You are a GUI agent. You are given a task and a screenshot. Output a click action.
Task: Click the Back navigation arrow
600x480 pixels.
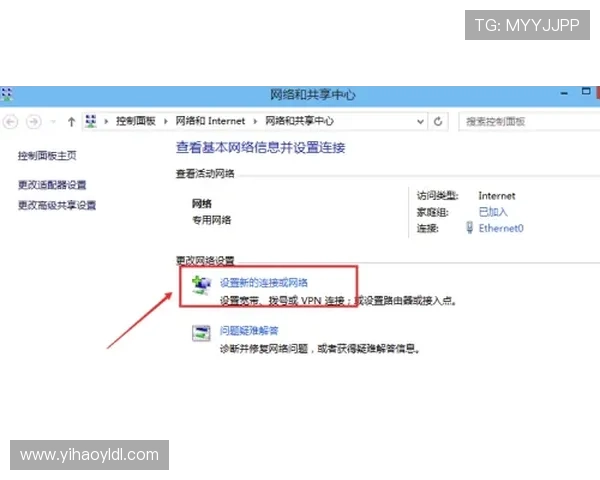pyautogui.click(x=10, y=122)
